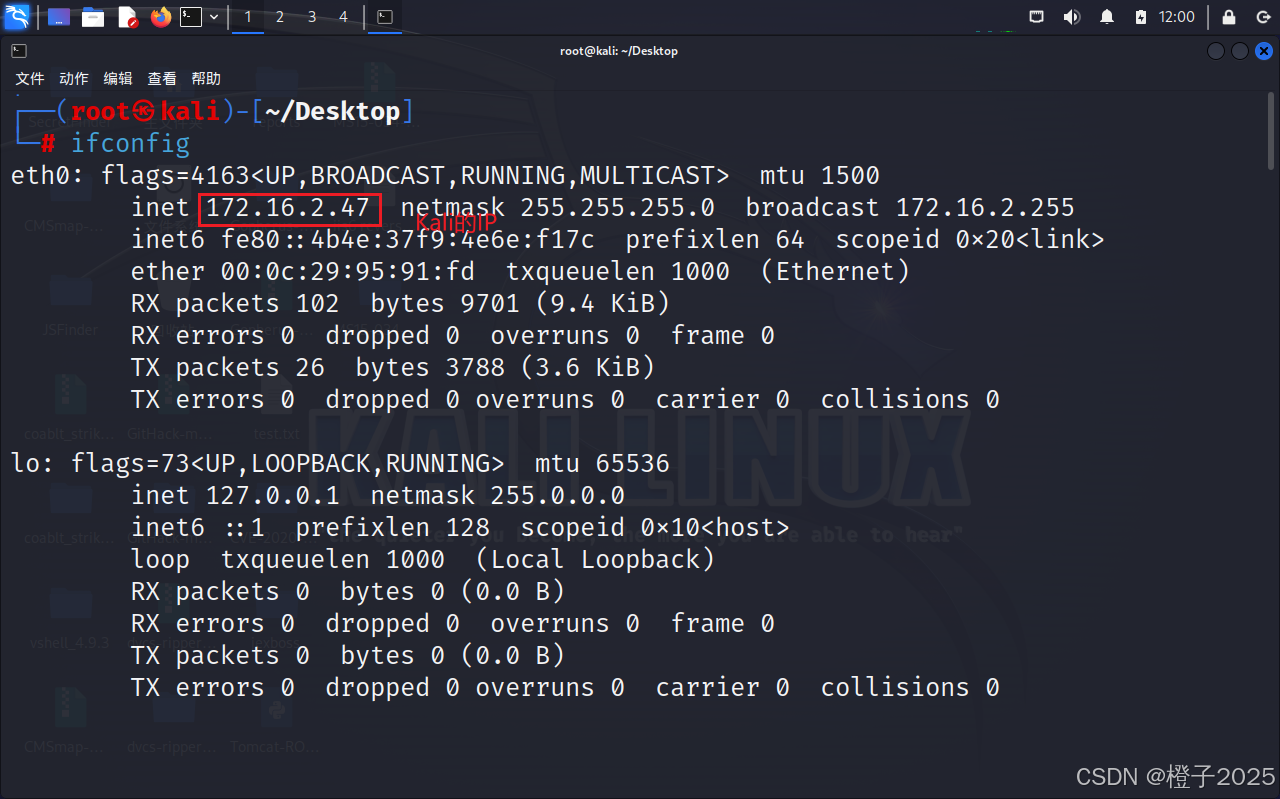Image resolution: width=1280 pixels, height=799 pixels.
Task: Click the inet6 ::1 prefixlen 128 line
Action: (x=310, y=528)
